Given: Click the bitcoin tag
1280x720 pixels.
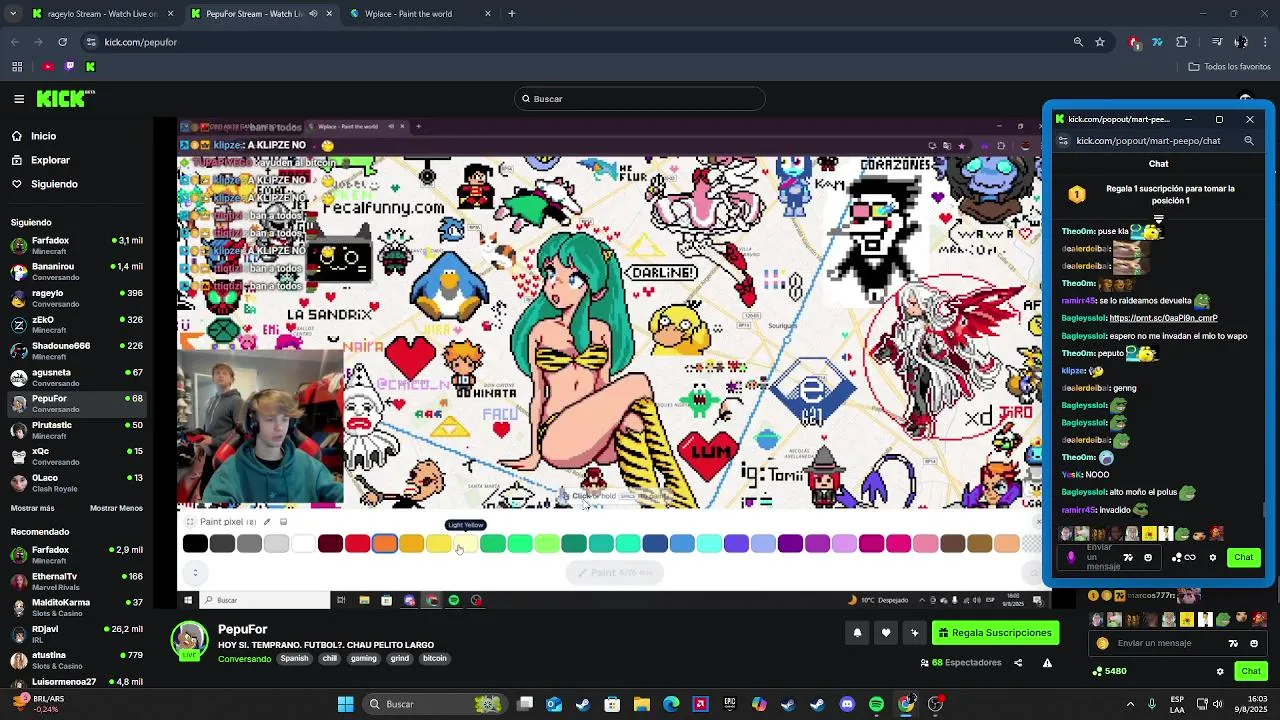Looking at the screenshot, I should point(434,659).
